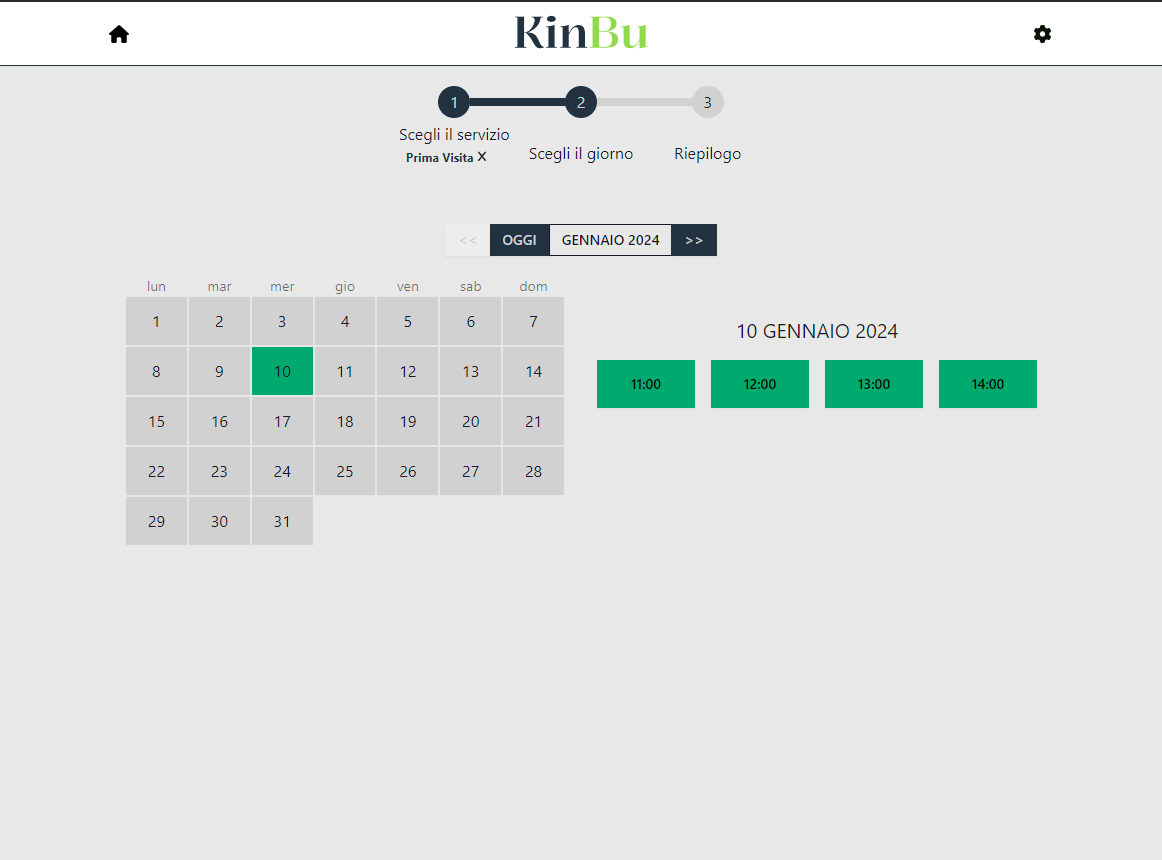Select day 25 from the calendar
This screenshot has height=860, width=1162.
[x=345, y=471]
